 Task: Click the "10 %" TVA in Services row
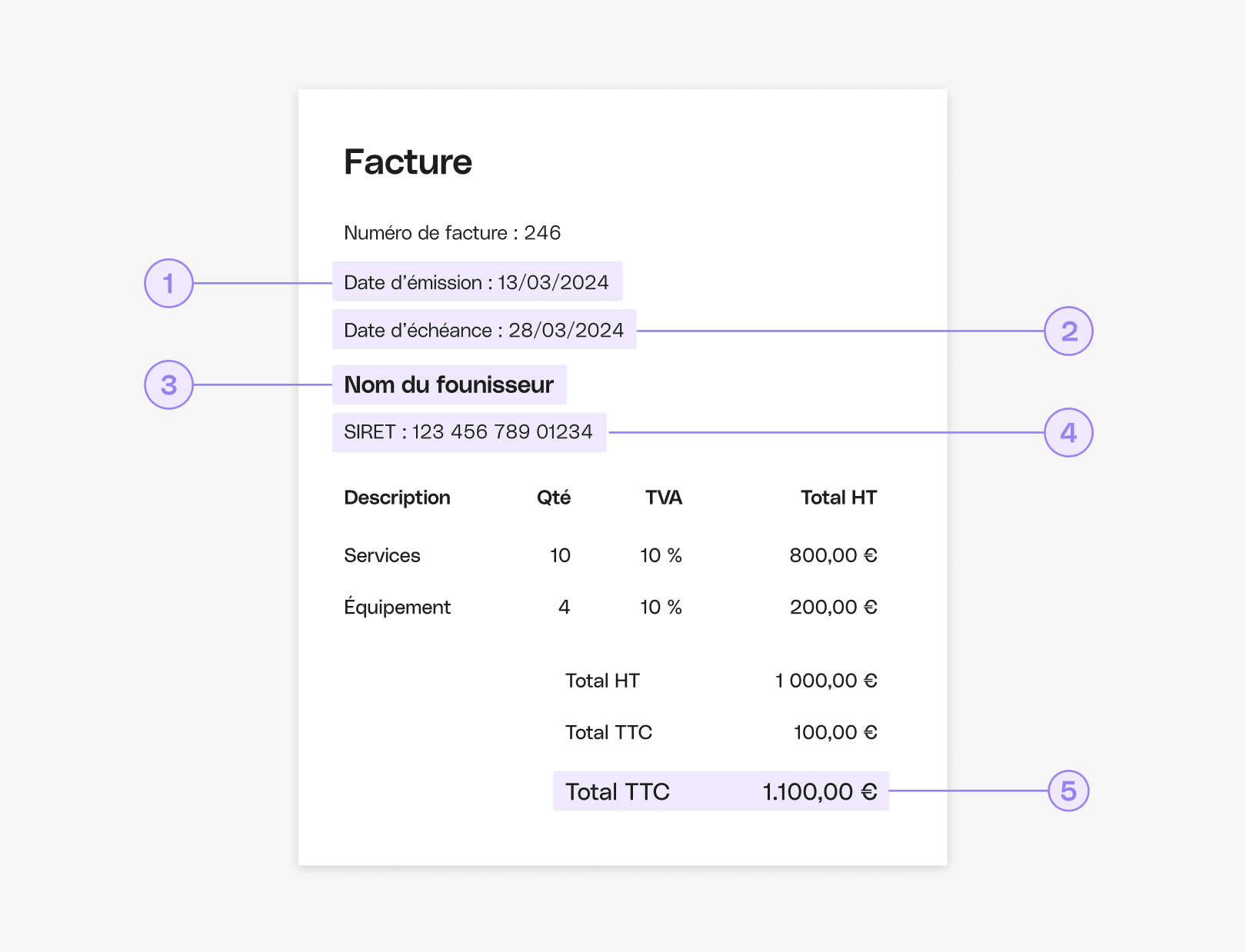point(661,555)
